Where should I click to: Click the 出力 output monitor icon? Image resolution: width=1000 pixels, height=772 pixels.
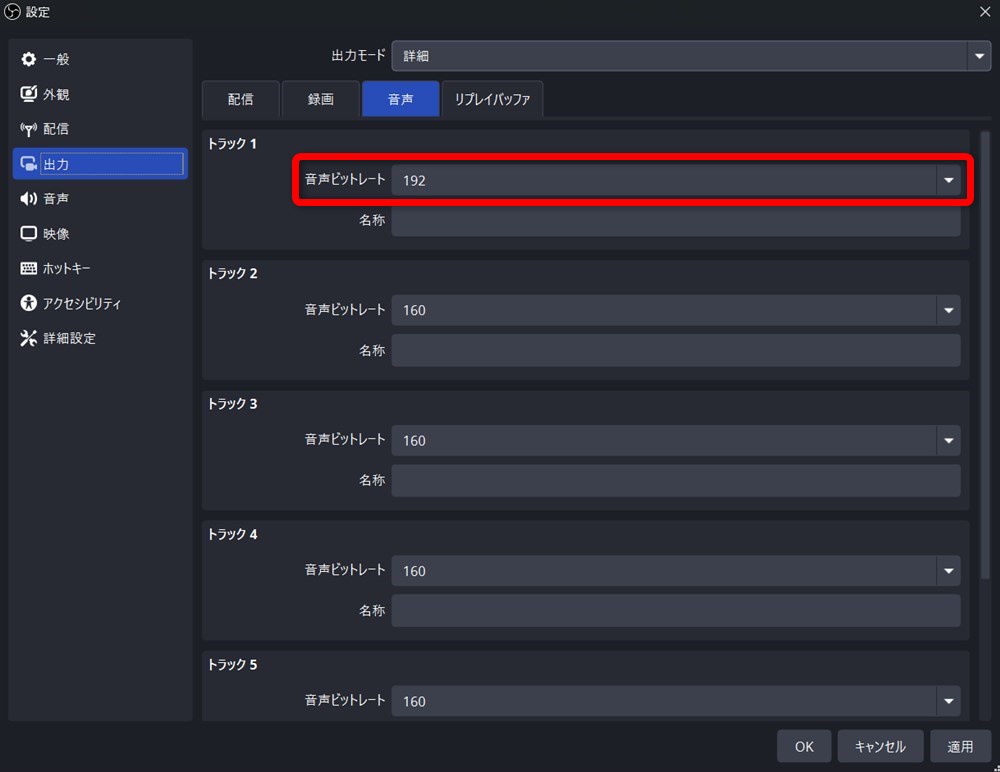[29, 164]
